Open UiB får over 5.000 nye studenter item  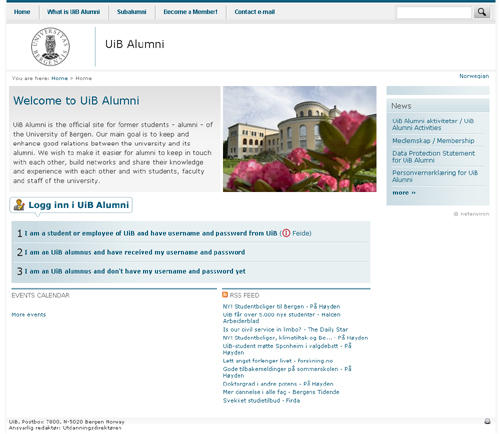[281, 318]
